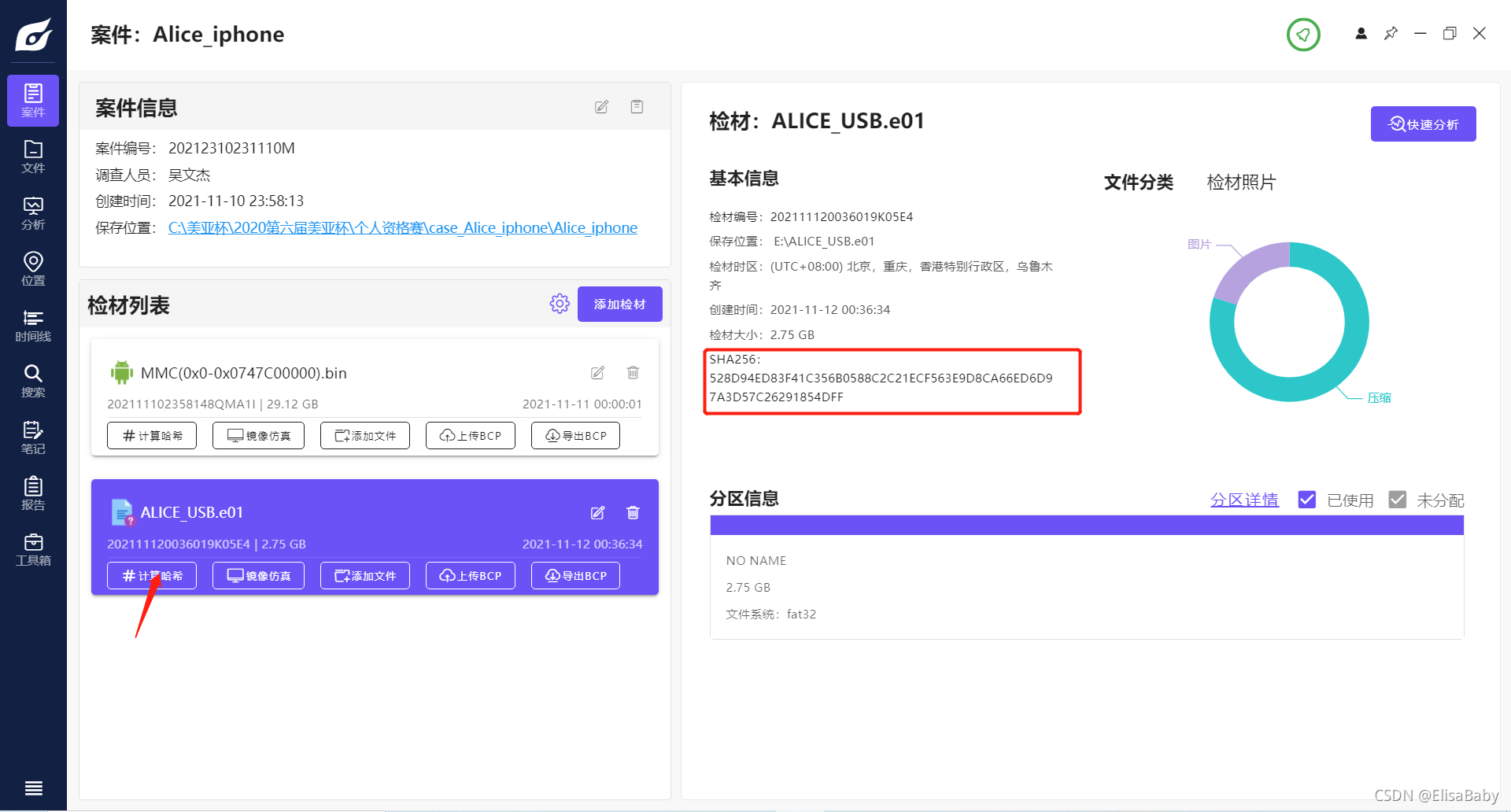1511x812 pixels.
Task: Click the 案件编号 value 20212310231110M
Action: tap(231, 149)
